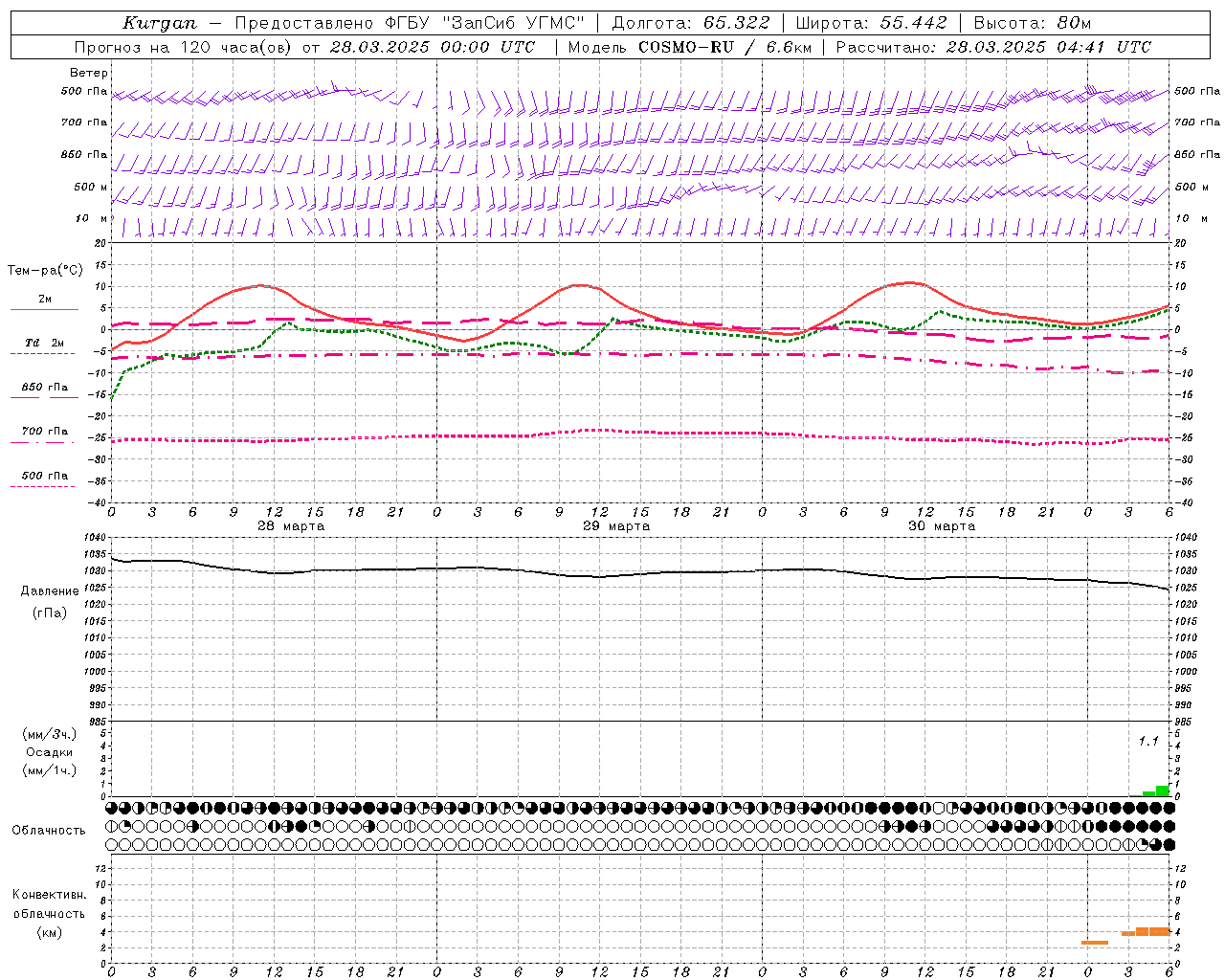Click the lowest orange convective cloud bar
1225x980 pixels.
click(x=1095, y=943)
